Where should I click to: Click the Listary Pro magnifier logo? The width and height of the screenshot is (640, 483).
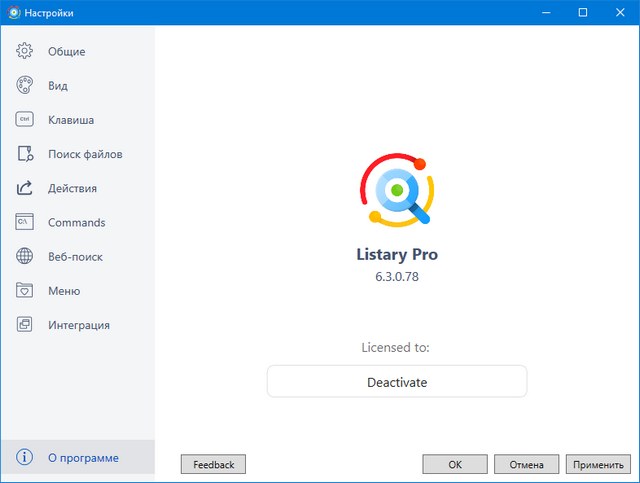397,188
